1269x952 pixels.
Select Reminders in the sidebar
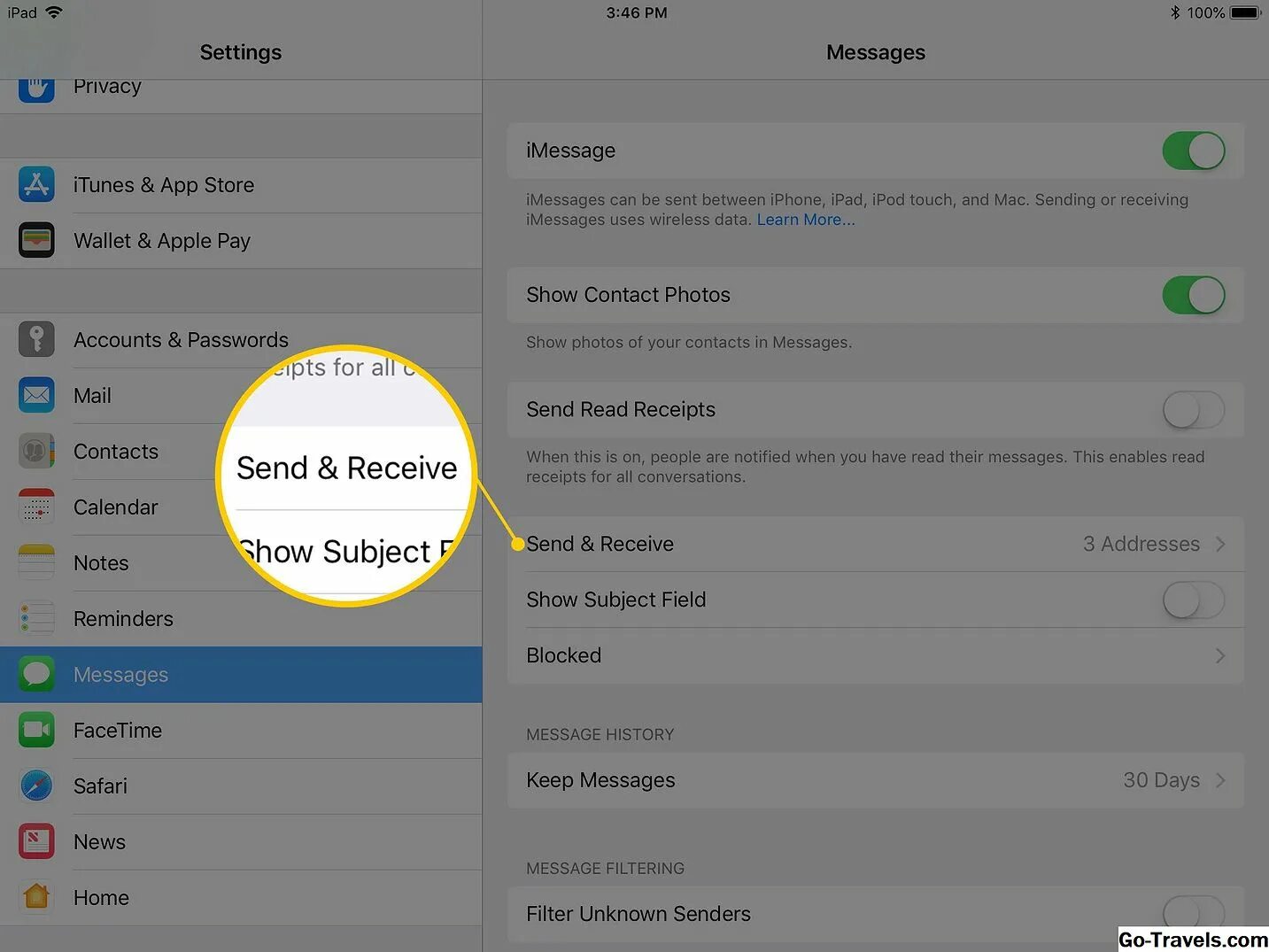tap(241, 619)
